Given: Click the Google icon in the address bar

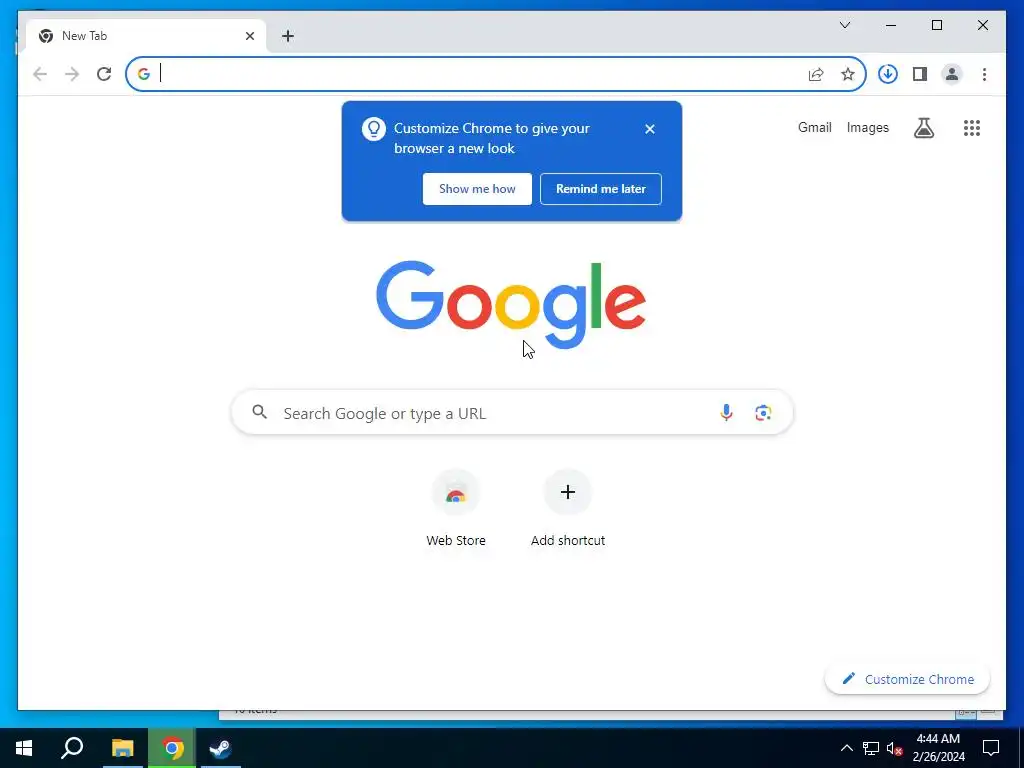Looking at the screenshot, I should pos(144,74).
